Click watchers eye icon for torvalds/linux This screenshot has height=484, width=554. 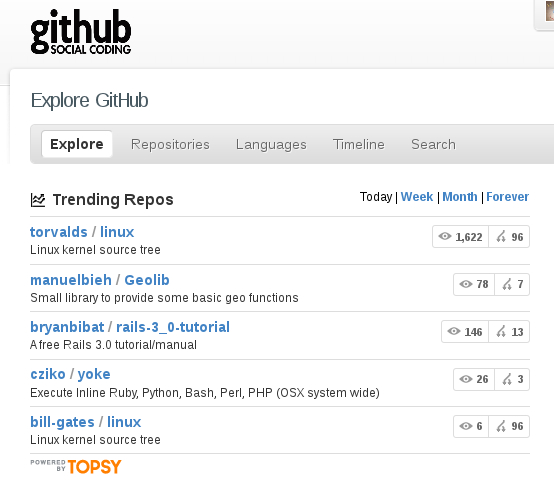click(445, 236)
